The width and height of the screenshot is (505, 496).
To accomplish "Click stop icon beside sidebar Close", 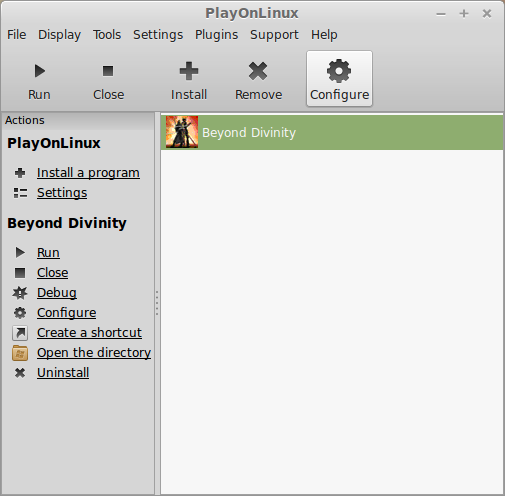I will pyautogui.click(x=20, y=273).
